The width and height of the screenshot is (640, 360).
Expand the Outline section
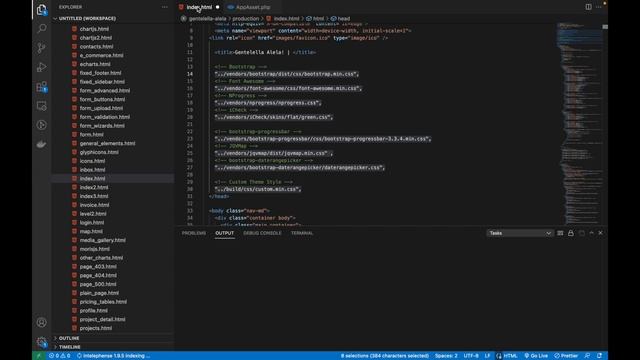tap(69, 338)
